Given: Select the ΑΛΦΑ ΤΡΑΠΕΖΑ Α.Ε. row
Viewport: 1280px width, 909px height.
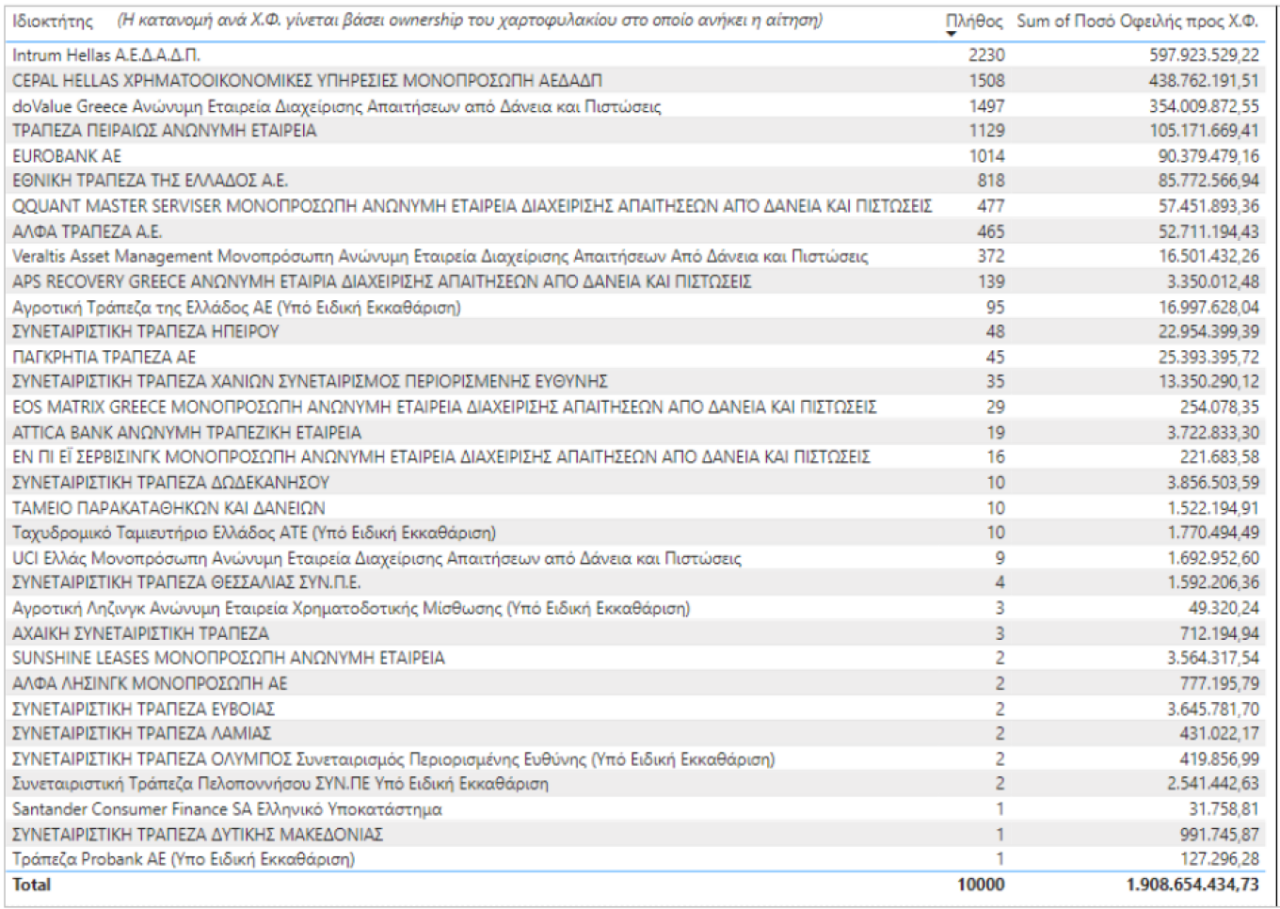Looking at the screenshot, I should tap(84, 232).
